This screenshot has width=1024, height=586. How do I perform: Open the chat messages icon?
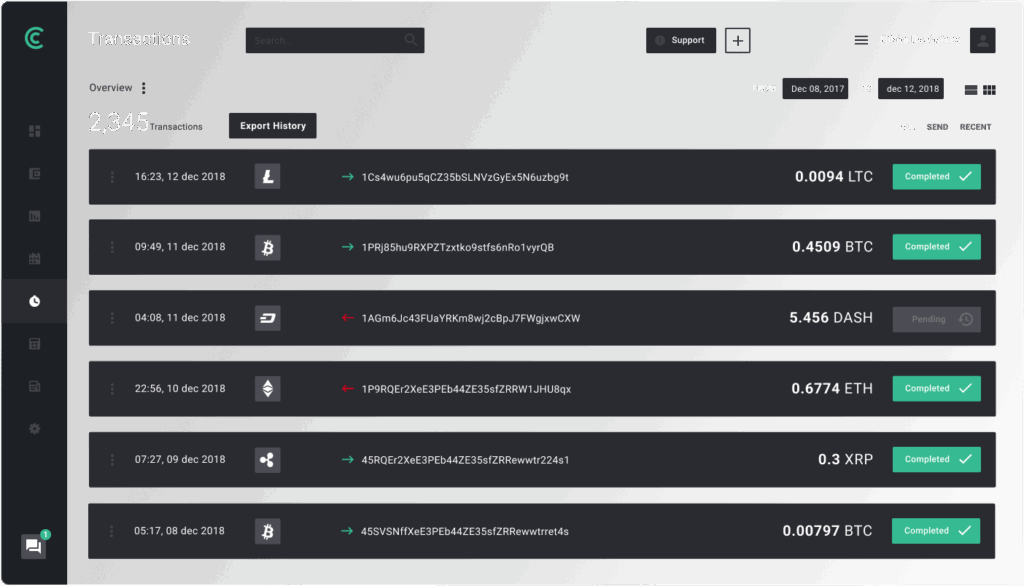click(x=33, y=546)
